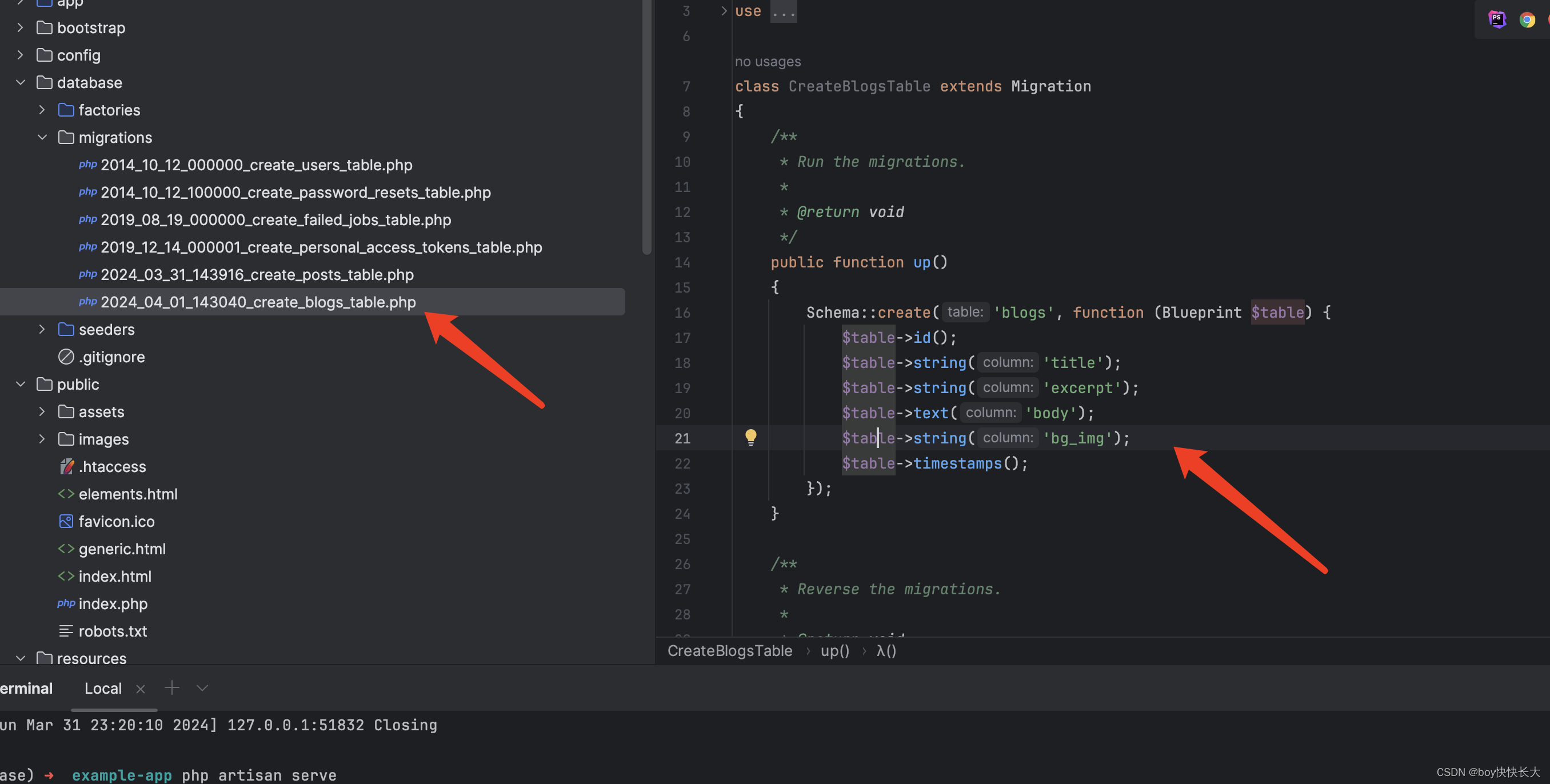Viewport: 1550px width, 784px height.
Task: Click the .htaccess file icon
Action: (x=66, y=466)
